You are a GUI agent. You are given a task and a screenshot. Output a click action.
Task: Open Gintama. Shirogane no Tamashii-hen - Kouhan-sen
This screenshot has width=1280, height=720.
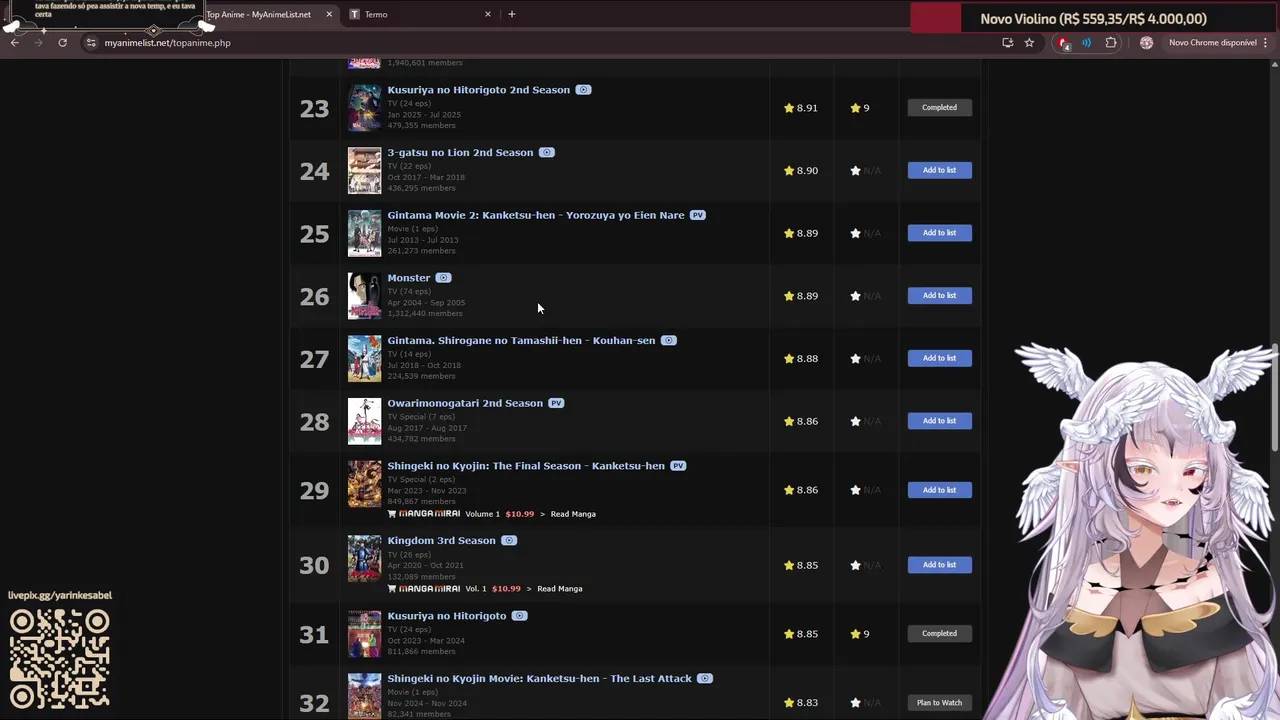pos(521,341)
